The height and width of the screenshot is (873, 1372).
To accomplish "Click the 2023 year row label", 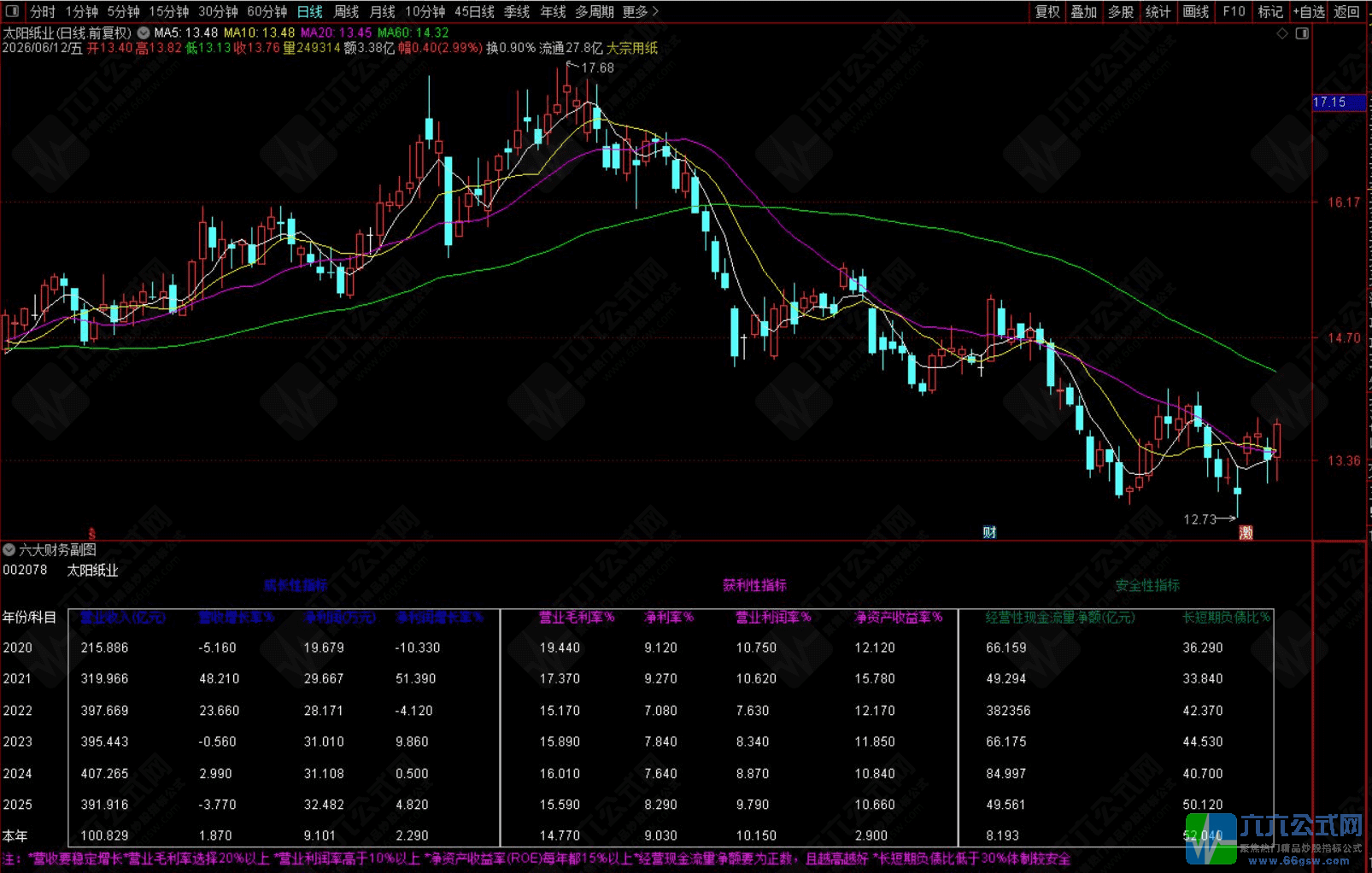I will [17, 741].
